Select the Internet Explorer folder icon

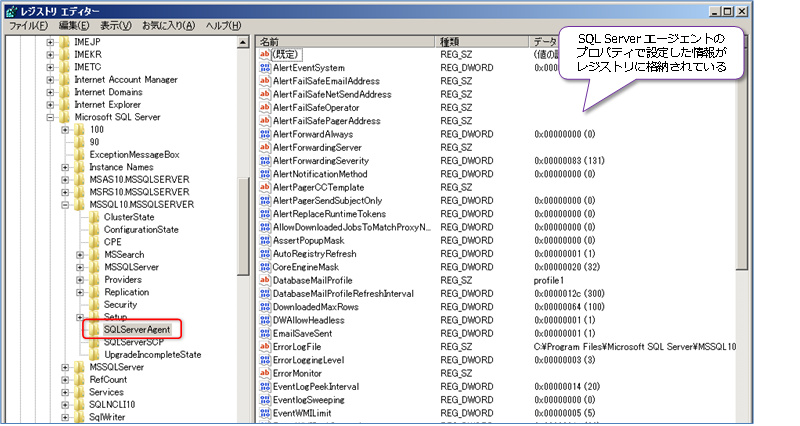[64, 105]
